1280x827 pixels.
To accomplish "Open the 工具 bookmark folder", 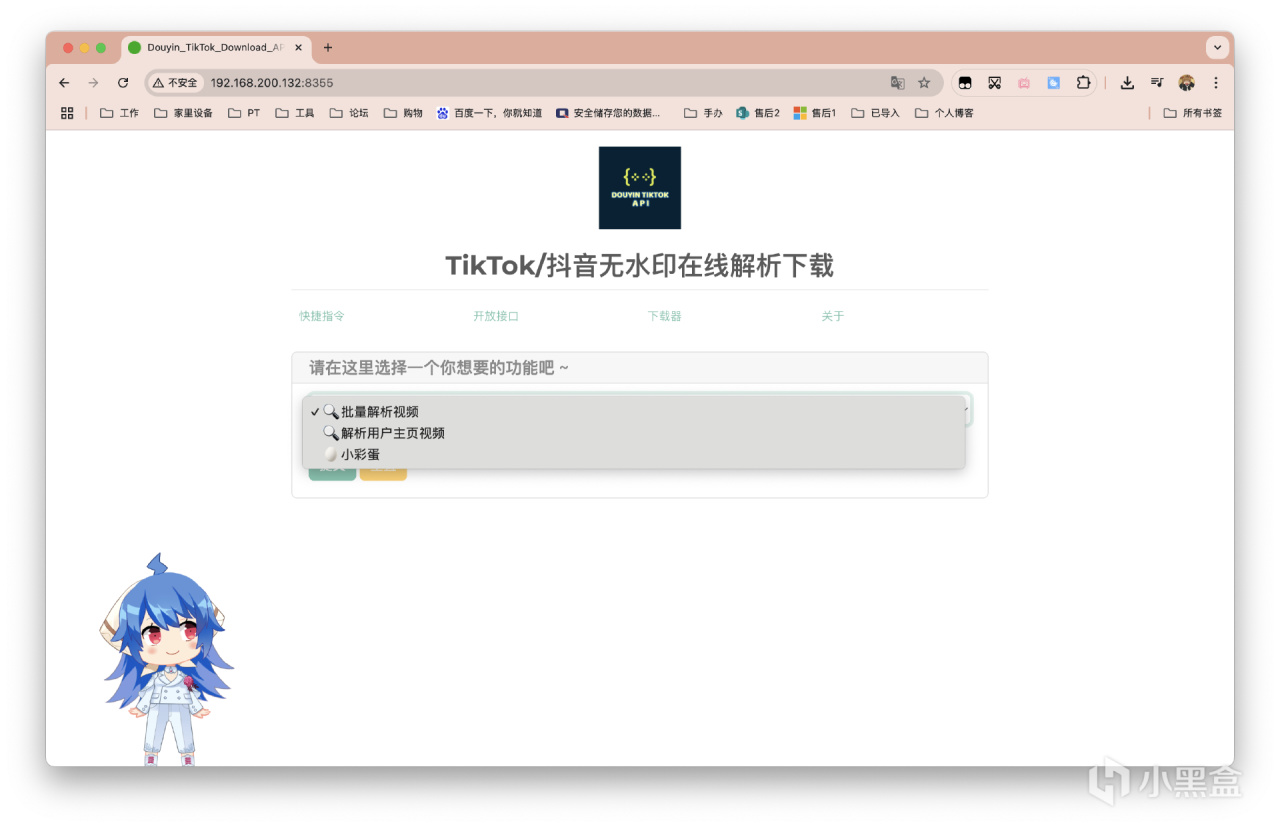I will [295, 113].
